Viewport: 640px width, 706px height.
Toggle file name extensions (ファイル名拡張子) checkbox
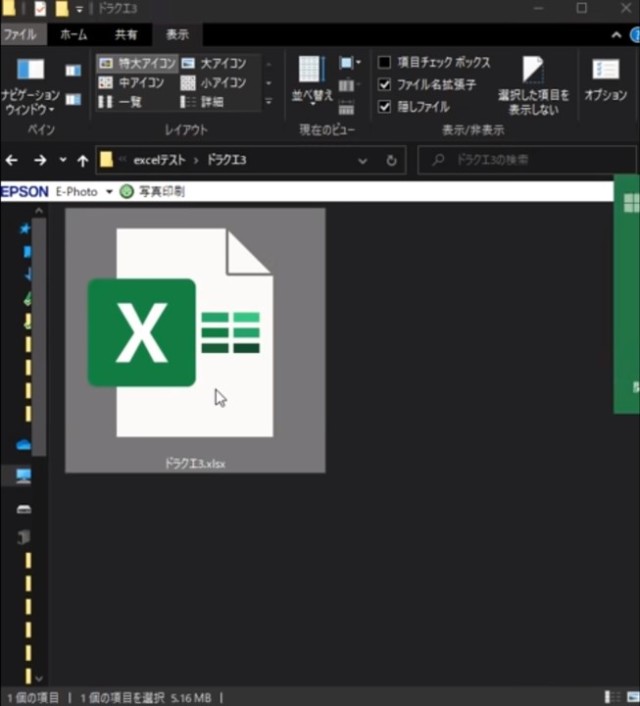(x=384, y=85)
